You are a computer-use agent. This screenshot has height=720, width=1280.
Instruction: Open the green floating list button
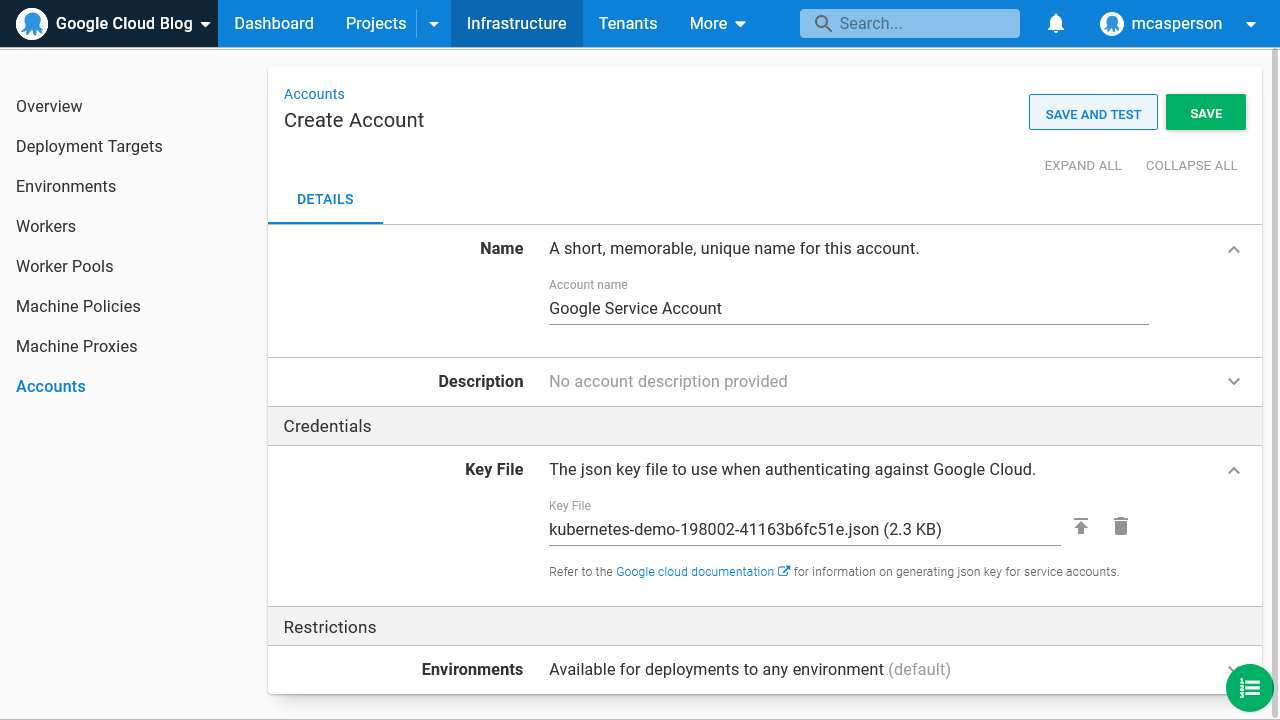pos(1249,688)
